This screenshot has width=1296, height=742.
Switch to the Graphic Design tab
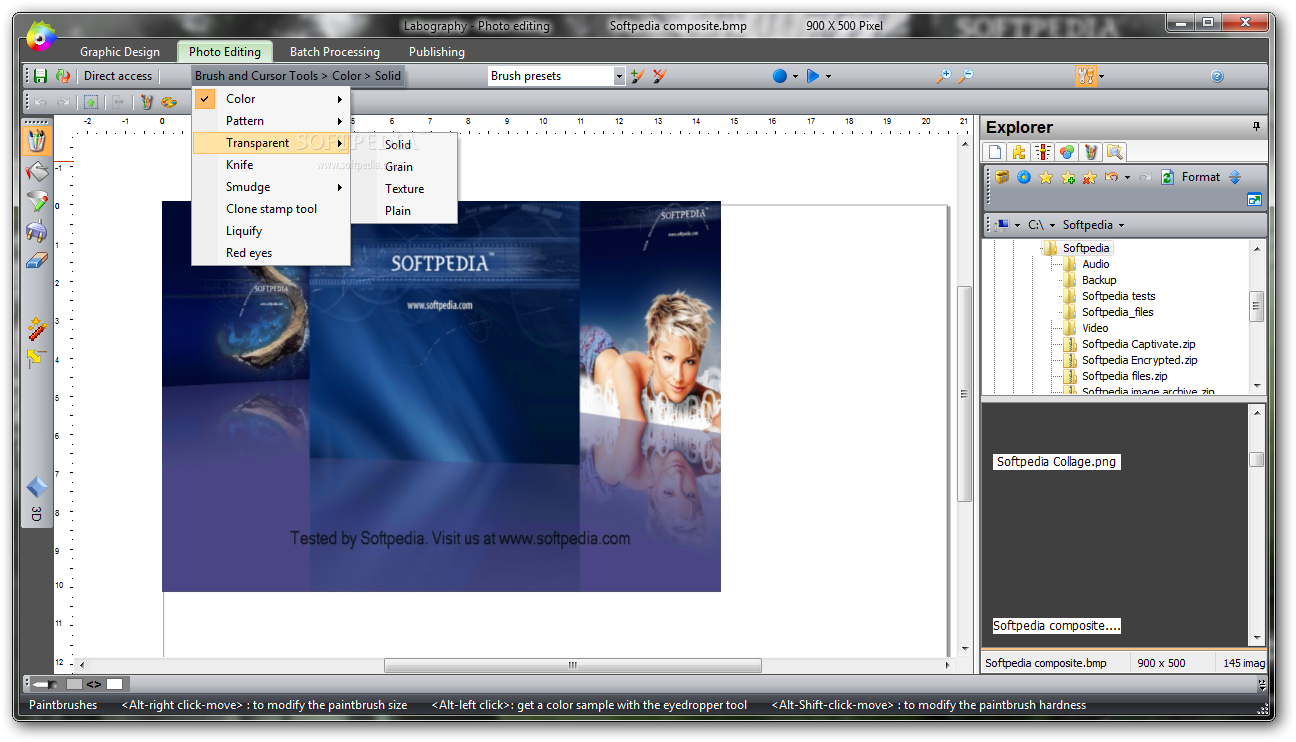click(120, 52)
